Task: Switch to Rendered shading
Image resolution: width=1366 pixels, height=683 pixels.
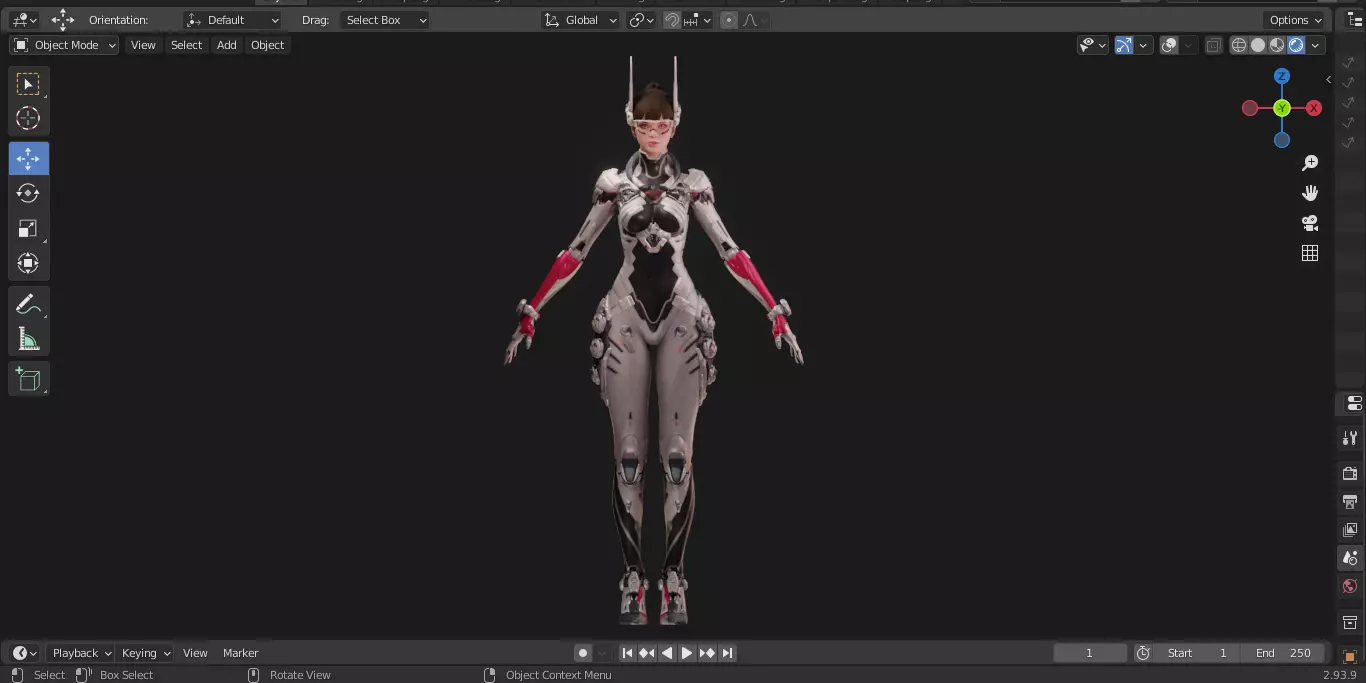Action: click(1296, 45)
